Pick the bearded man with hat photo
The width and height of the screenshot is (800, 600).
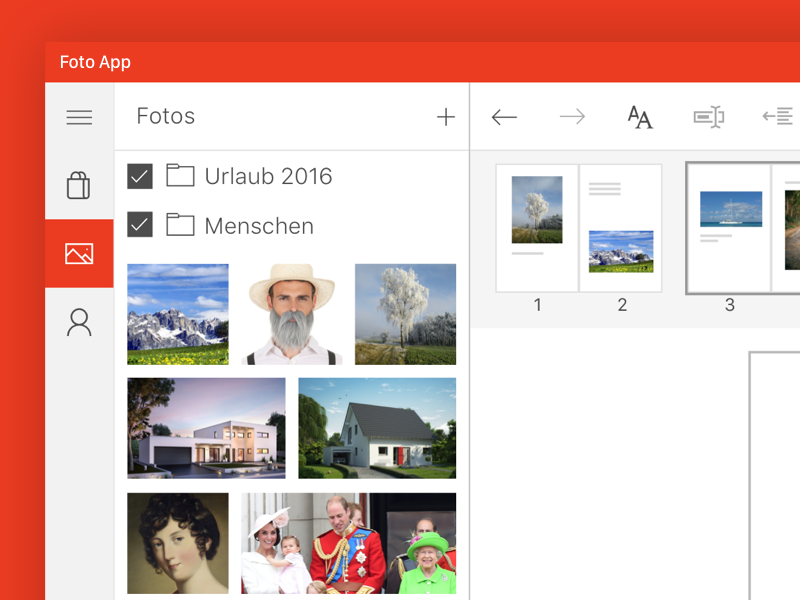pos(291,314)
